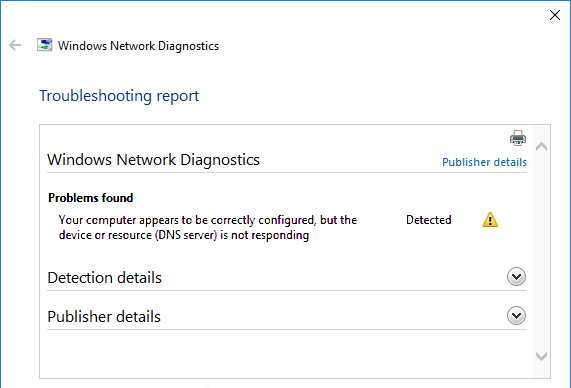Click the 'Detected' status text
This screenshot has width=571, height=388.
[x=429, y=220]
